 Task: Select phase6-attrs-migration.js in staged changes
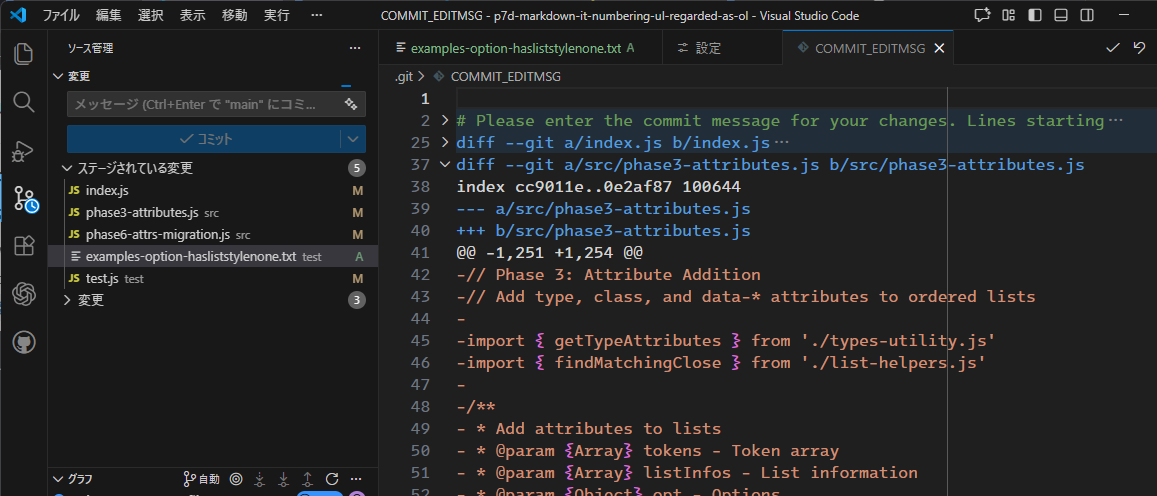pyautogui.click(x=158, y=235)
